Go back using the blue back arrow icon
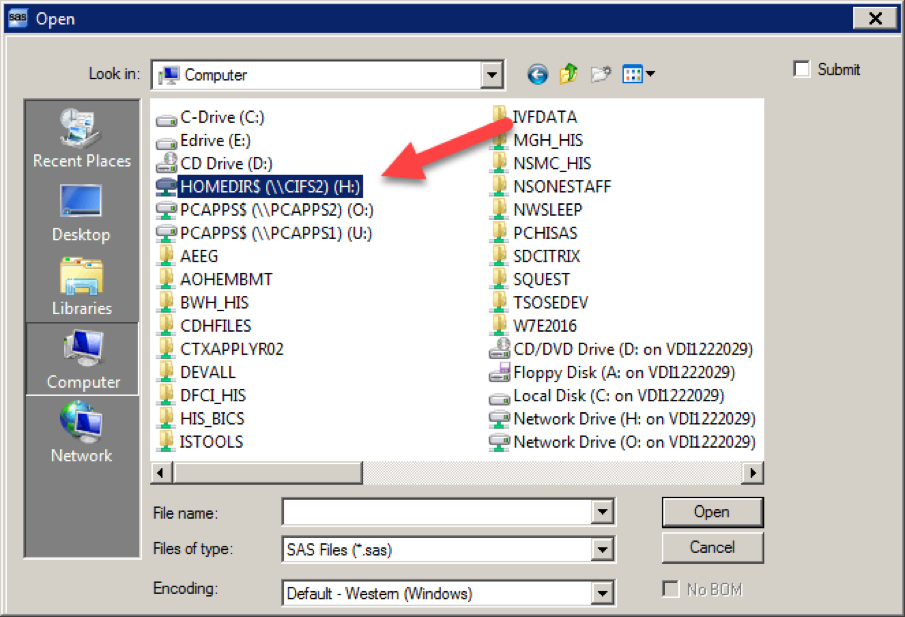The height and width of the screenshot is (617, 905). point(537,74)
